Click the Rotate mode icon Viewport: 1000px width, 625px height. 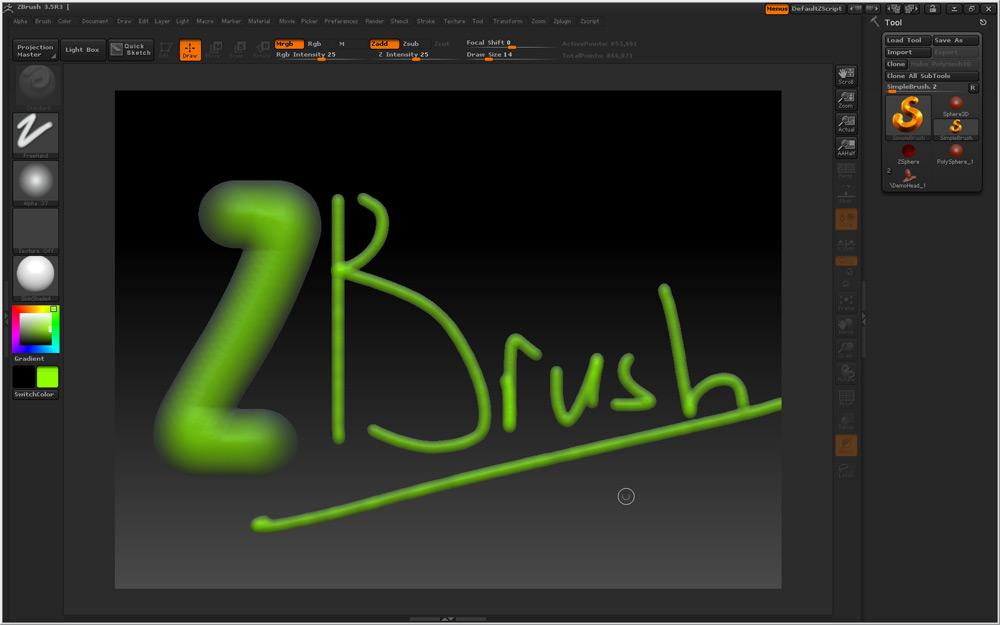(x=261, y=50)
